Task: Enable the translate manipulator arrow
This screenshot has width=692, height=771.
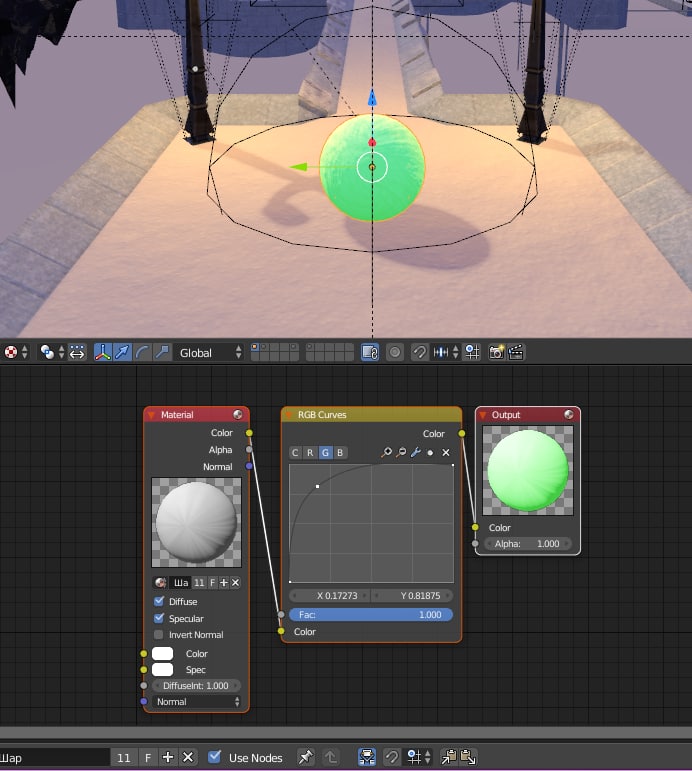Action: tap(122, 352)
